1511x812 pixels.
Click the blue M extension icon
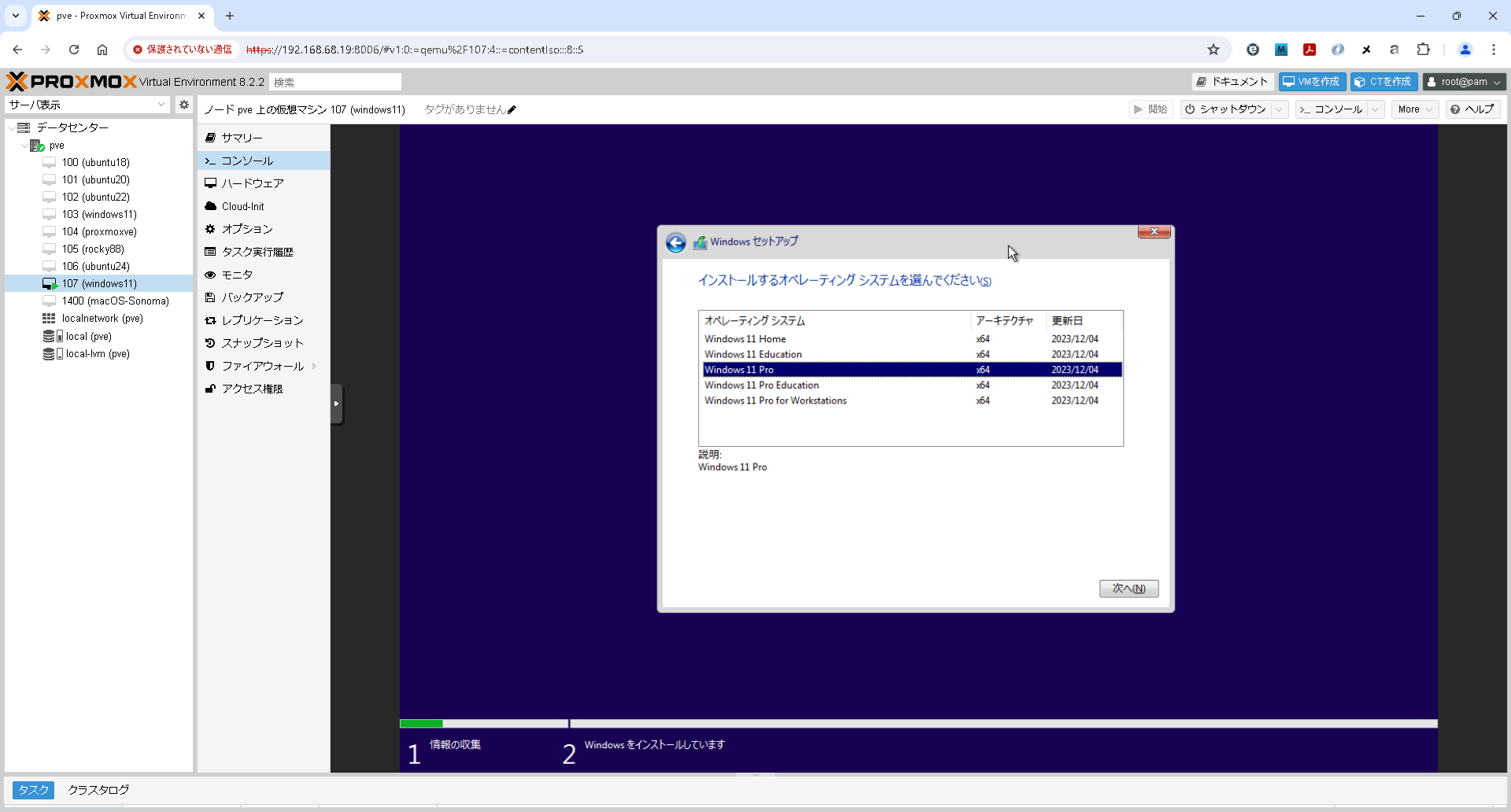pyautogui.click(x=1281, y=50)
